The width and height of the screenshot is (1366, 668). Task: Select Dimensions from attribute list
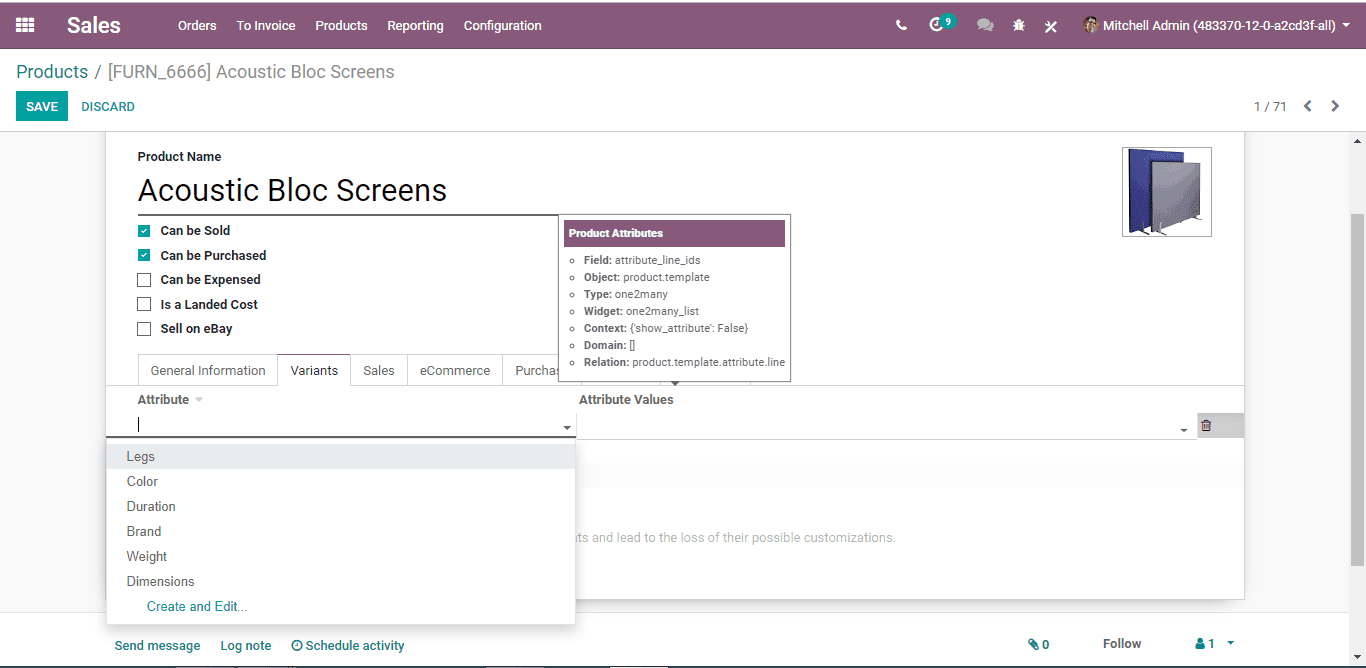tap(341, 582)
